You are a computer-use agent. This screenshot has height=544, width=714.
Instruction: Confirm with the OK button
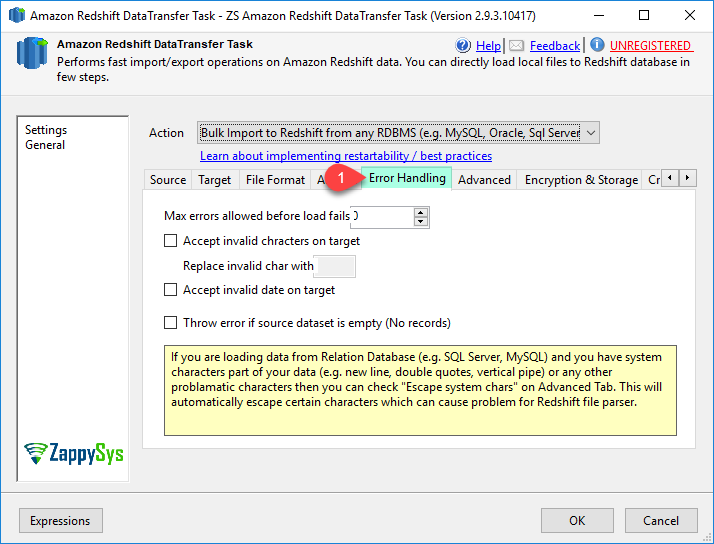(x=577, y=520)
